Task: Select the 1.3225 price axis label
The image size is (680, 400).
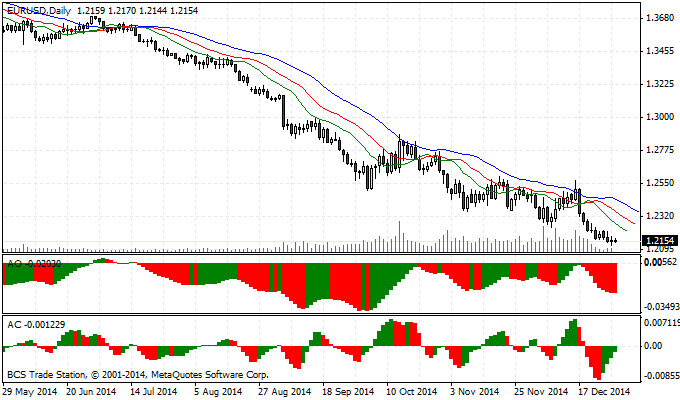Action: point(660,84)
